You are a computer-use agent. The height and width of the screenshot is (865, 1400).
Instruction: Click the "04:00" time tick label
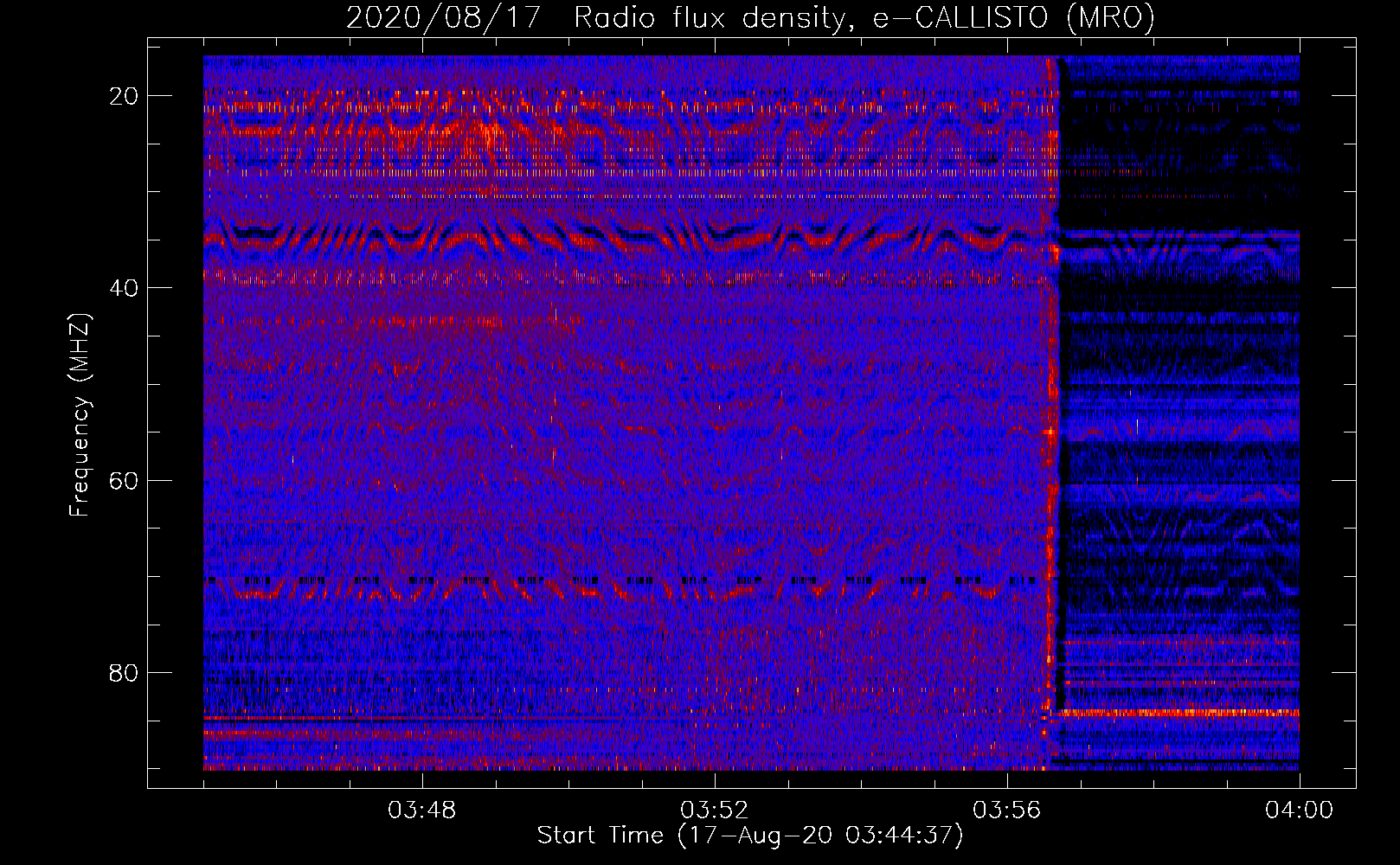(1299, 811)
